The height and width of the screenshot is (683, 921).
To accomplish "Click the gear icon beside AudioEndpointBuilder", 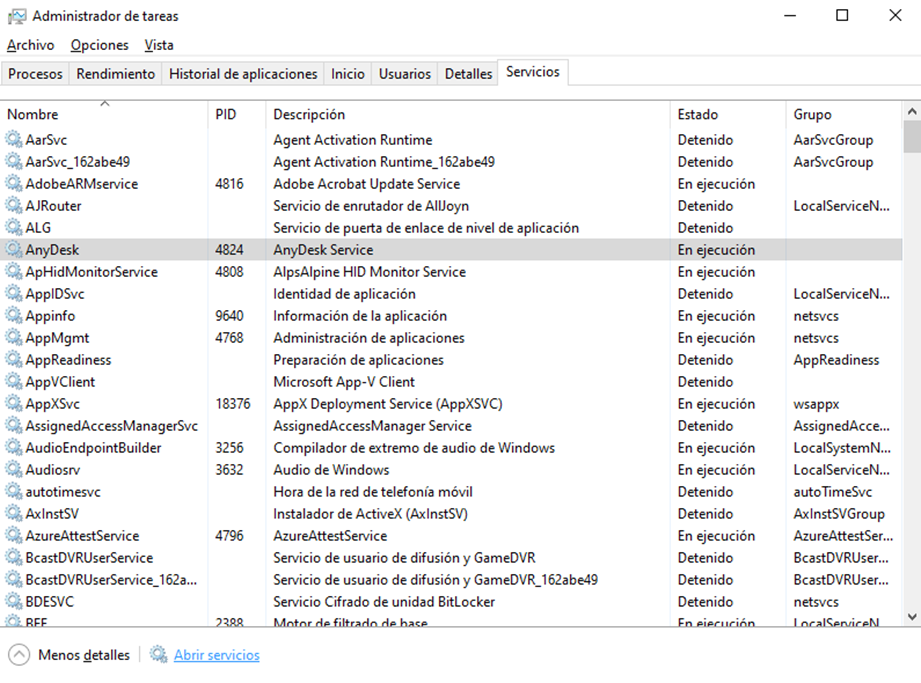I will tap(14, 448).
